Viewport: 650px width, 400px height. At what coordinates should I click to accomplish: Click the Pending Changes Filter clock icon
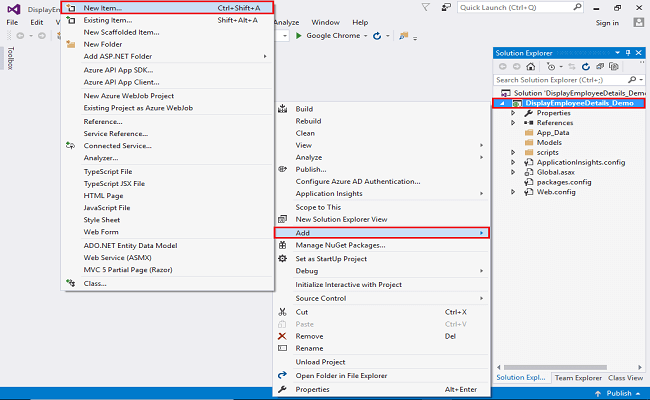click(x=551, y=66)
